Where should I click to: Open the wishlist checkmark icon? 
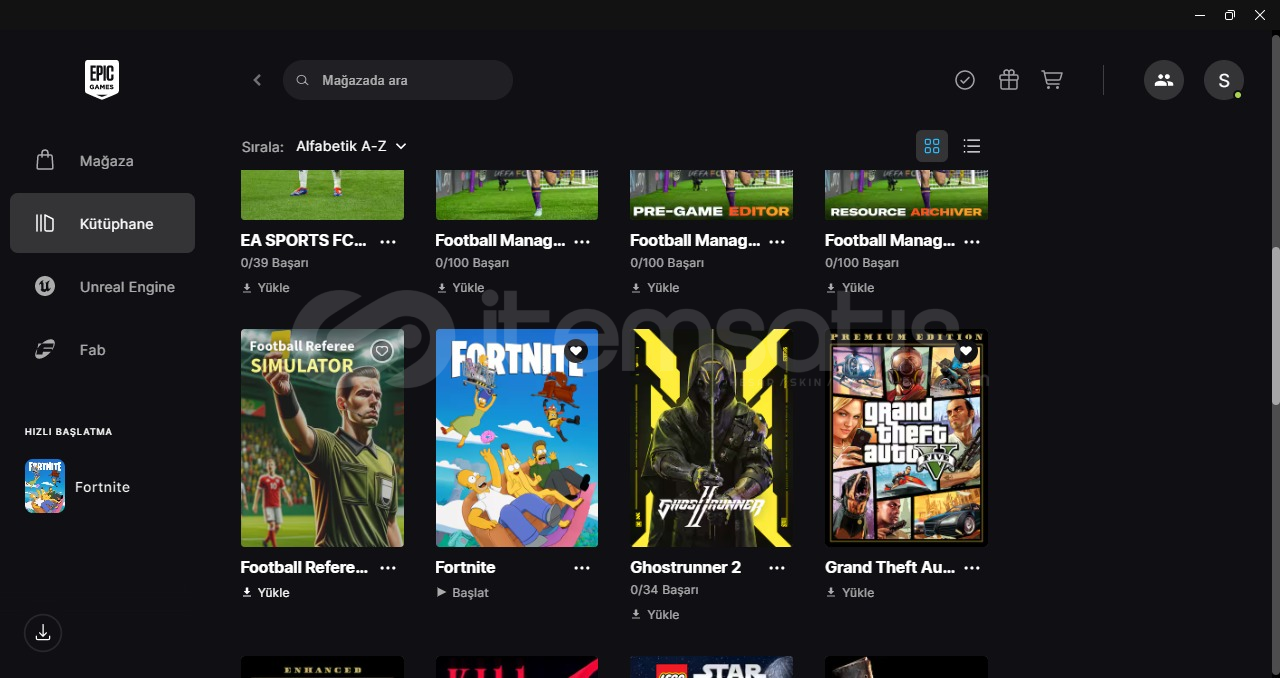[965, 80]
